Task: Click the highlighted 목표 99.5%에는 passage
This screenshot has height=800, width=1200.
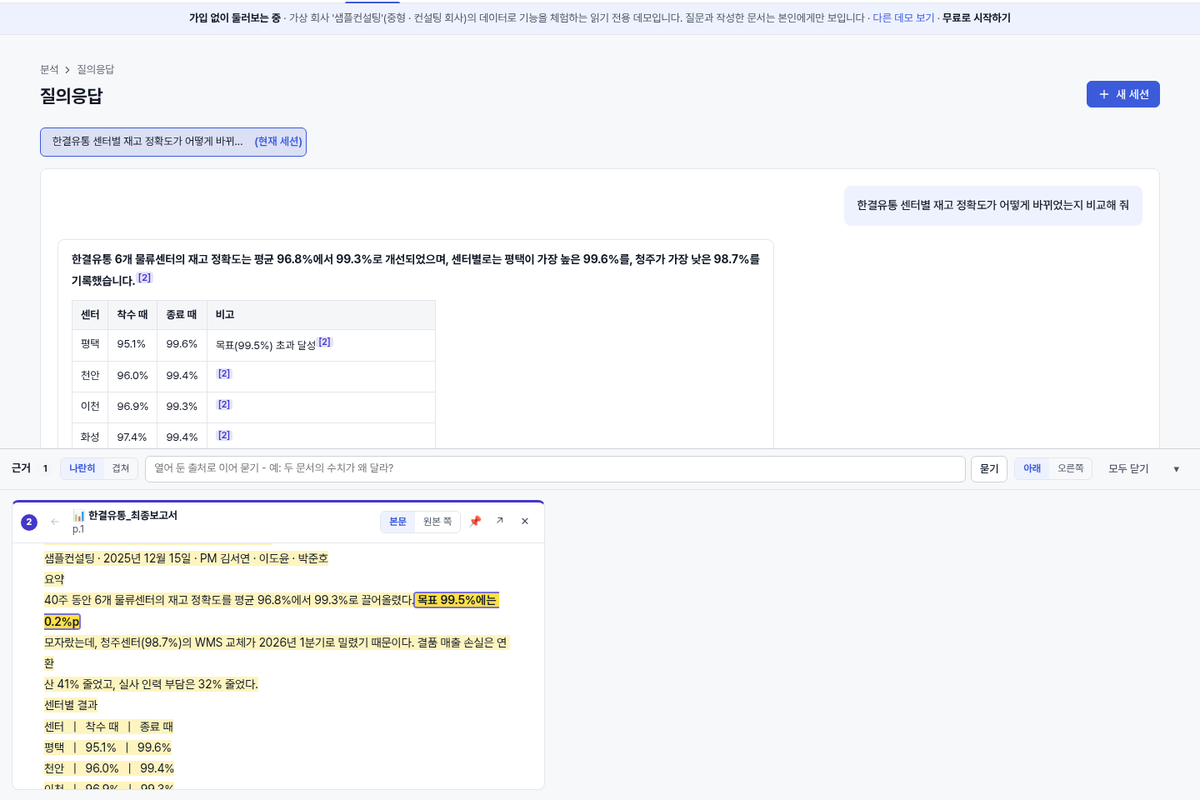Action: 456,600
